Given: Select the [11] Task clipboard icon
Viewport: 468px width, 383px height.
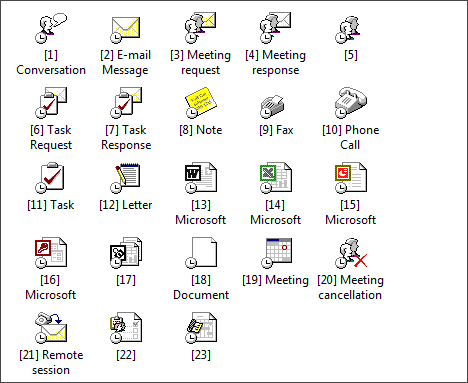Looking at the screenshot, I should click(x=50, y=178).
